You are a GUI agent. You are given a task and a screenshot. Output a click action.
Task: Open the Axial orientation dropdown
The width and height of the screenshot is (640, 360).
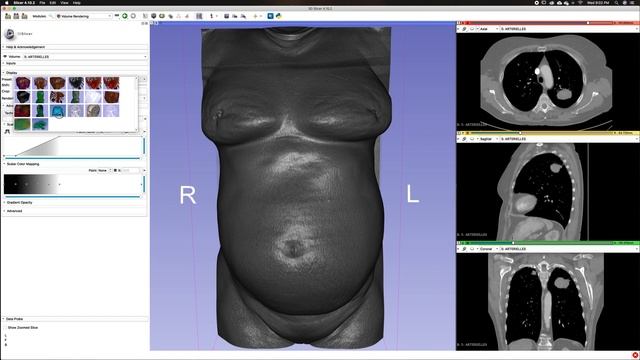tap(488, 29)
